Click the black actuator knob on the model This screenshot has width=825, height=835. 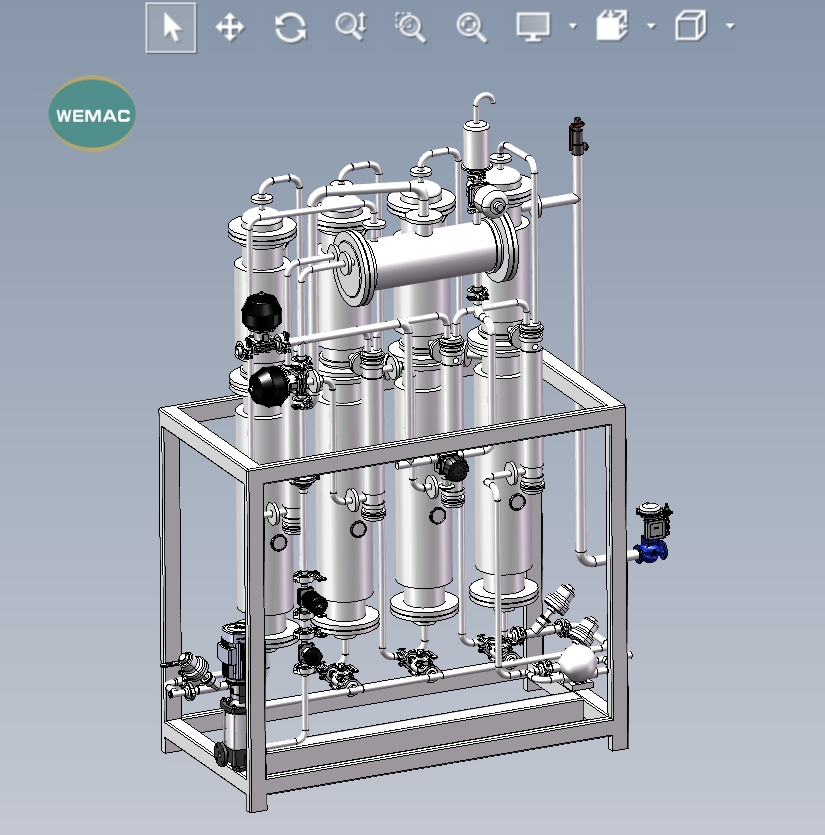(x=263, y=308)
